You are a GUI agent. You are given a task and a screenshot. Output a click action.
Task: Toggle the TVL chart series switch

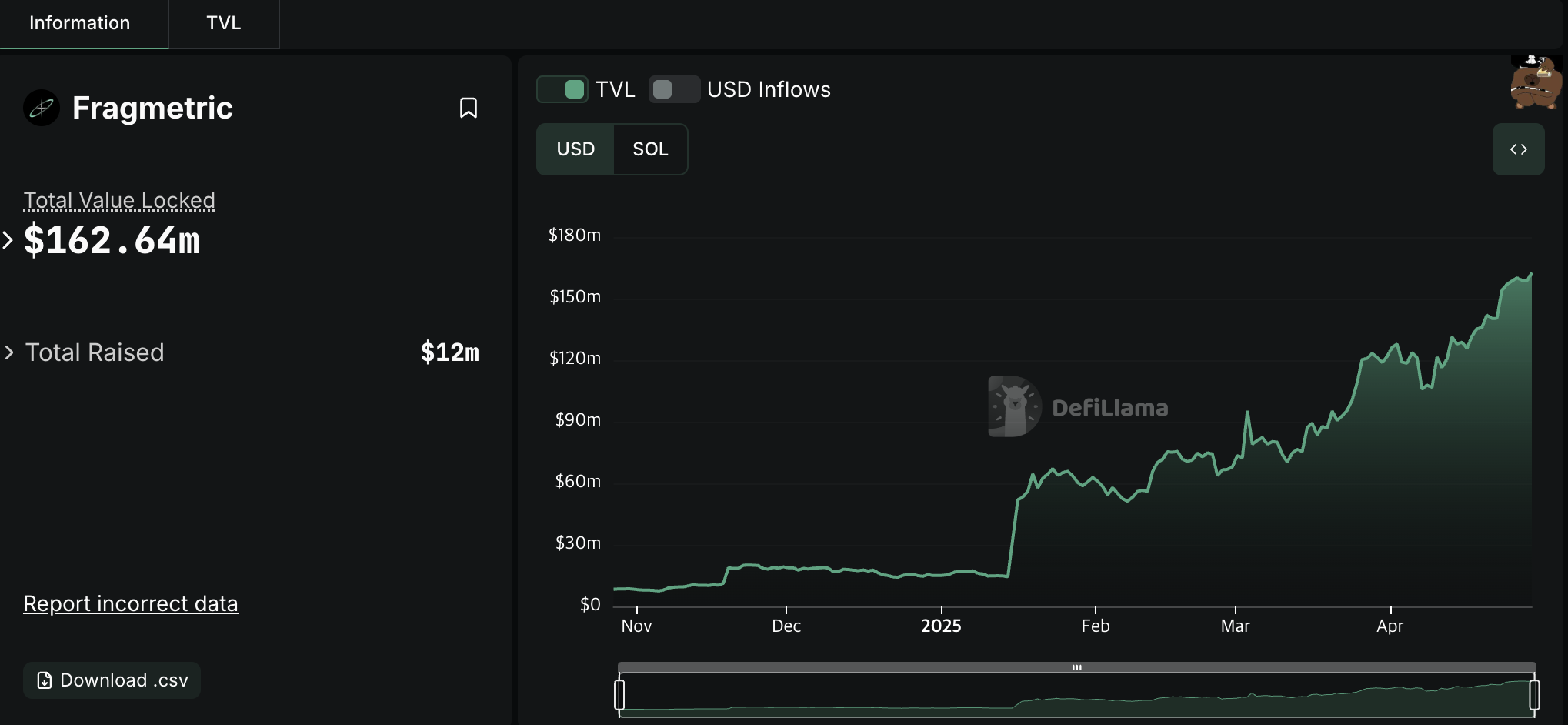point(562,89)
